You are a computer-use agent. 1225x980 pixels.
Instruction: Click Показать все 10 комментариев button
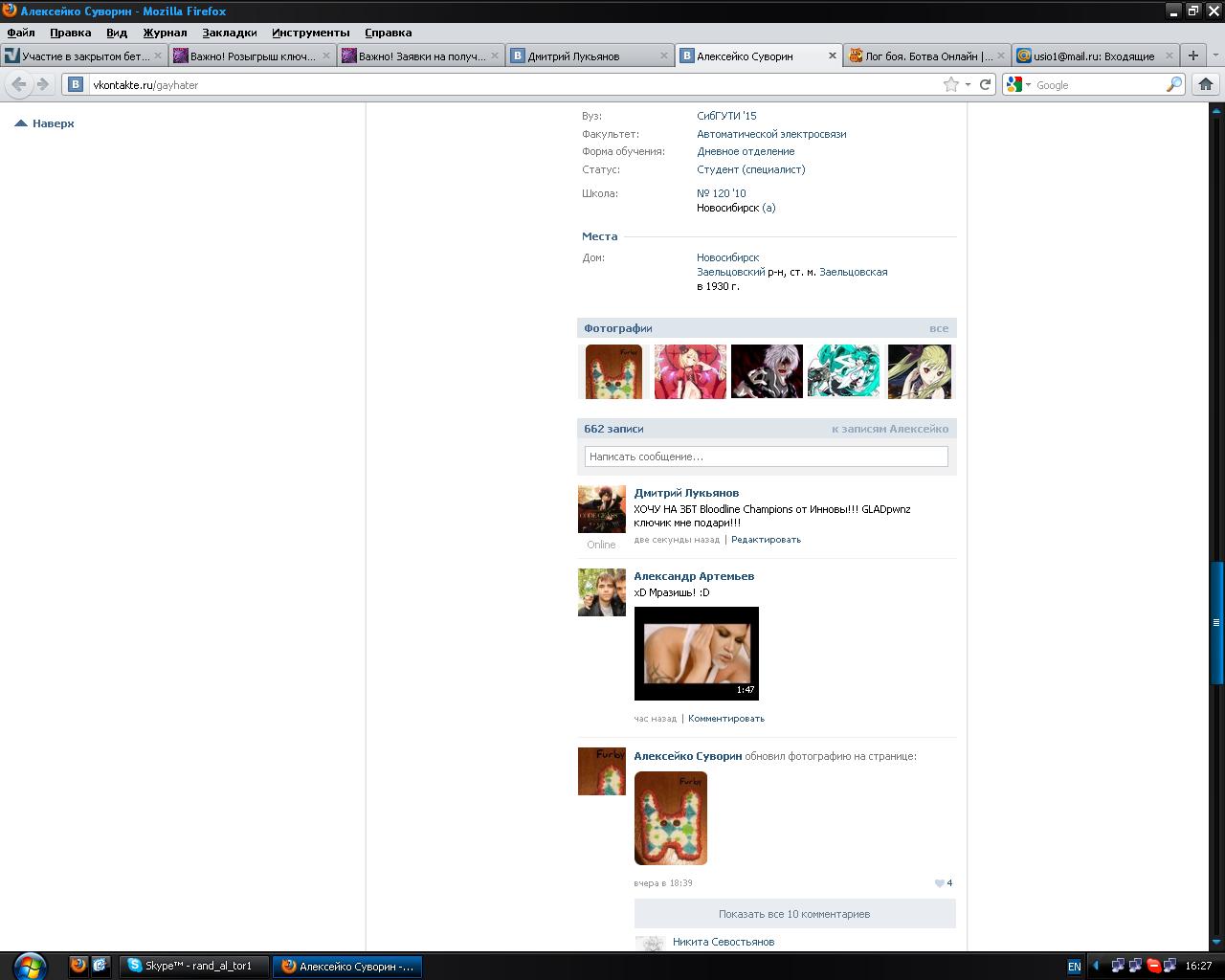click(794, 914)
